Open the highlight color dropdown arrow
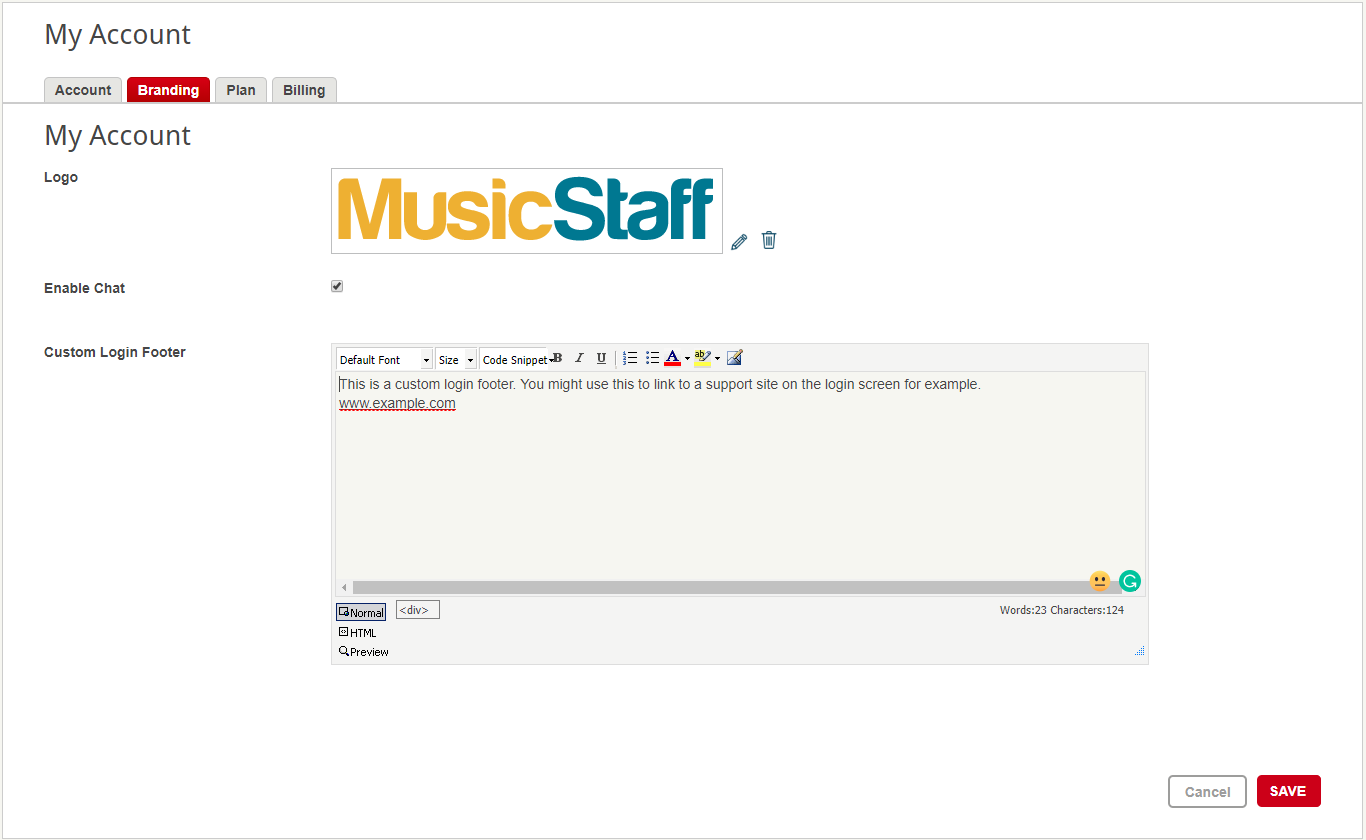 pos(717,359)
